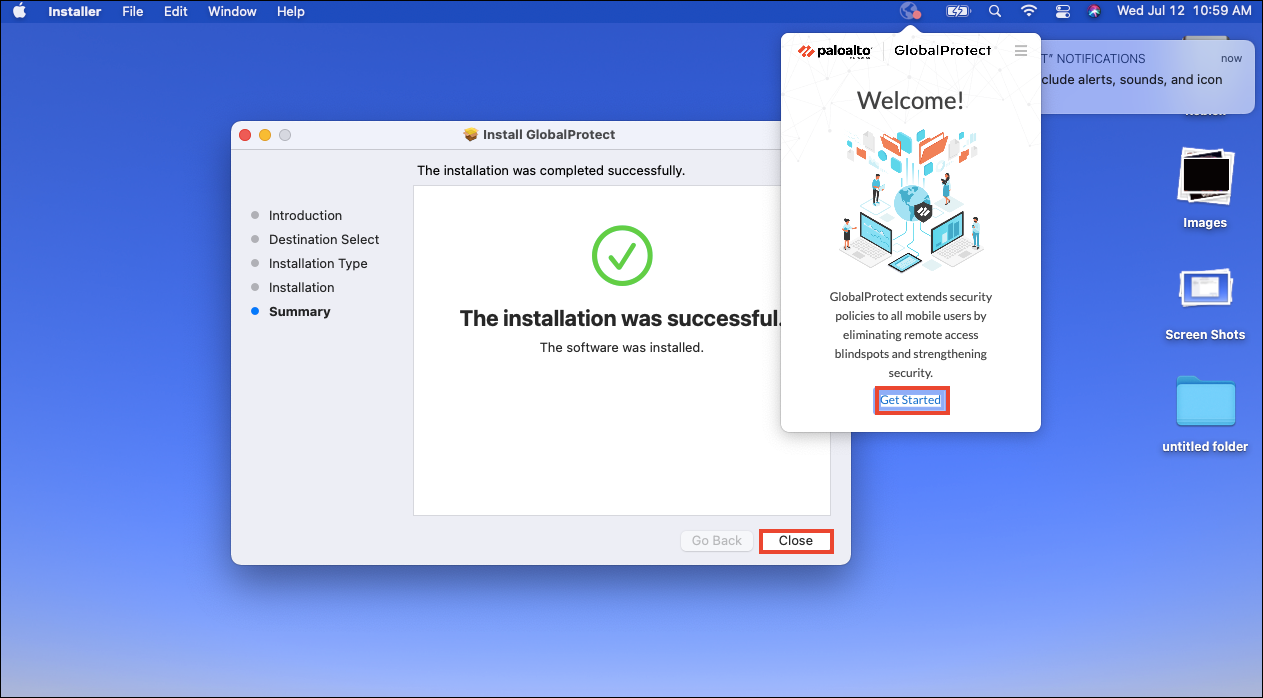This screenshot has width=1263, height=698.
Task: Open the Edit menu
Action: (176, 11)
